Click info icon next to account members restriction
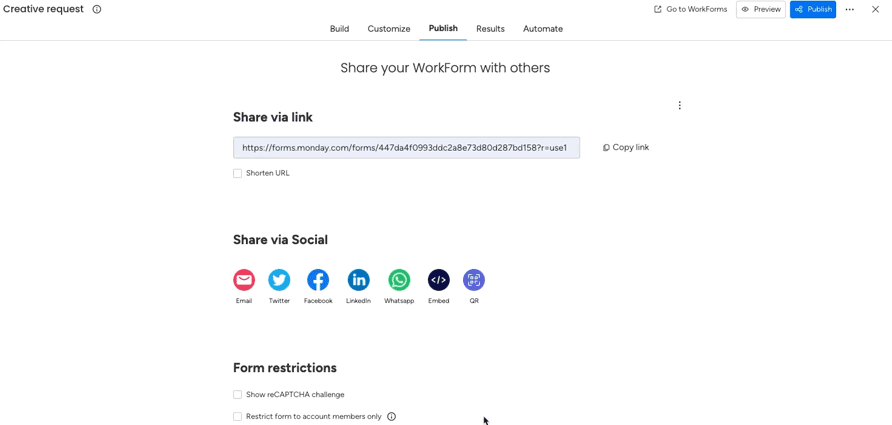Image resolution: width=892 pixels, height=425 pixels. (x=391, y=417)
